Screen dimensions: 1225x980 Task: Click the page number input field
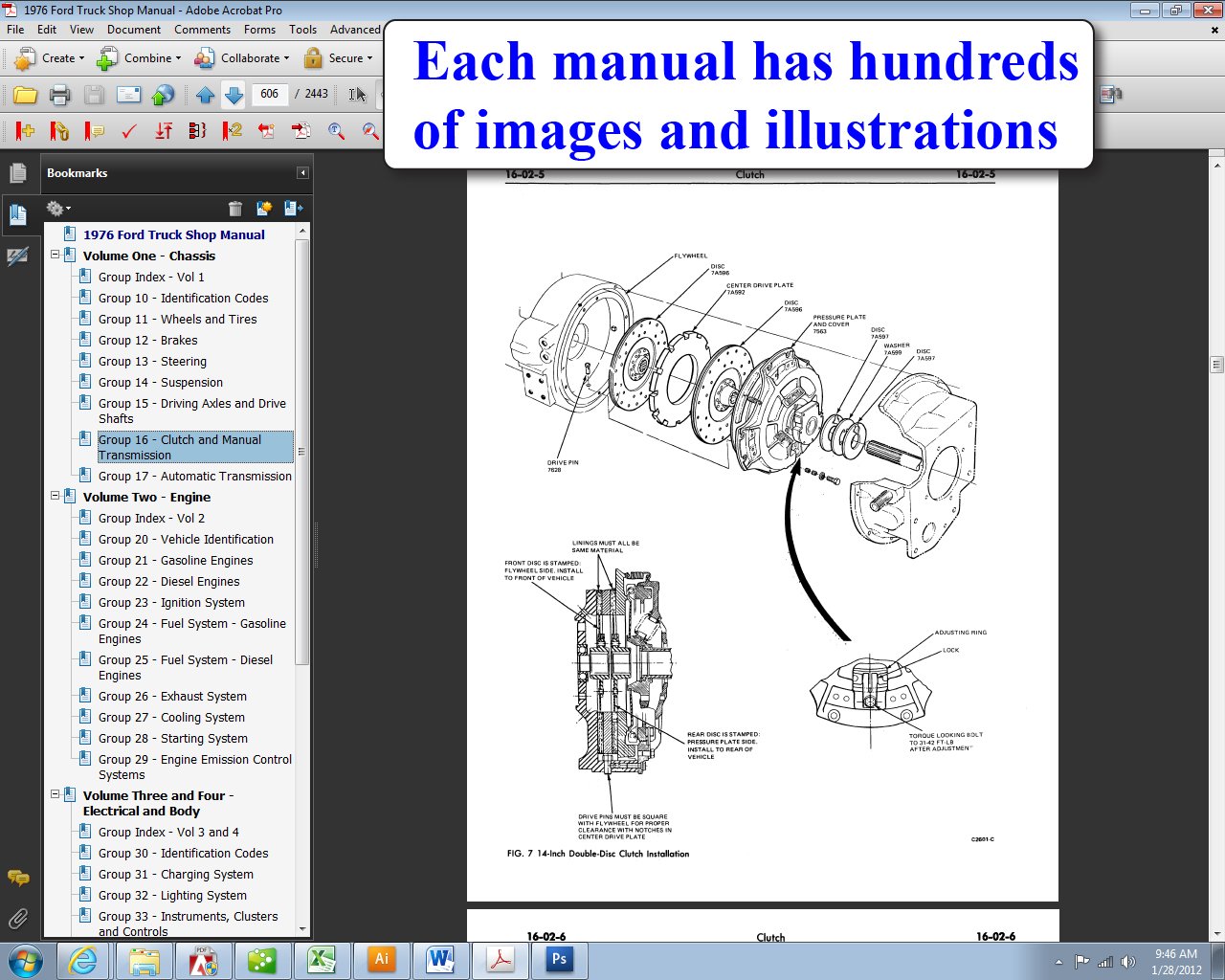(x=269, y=94)
